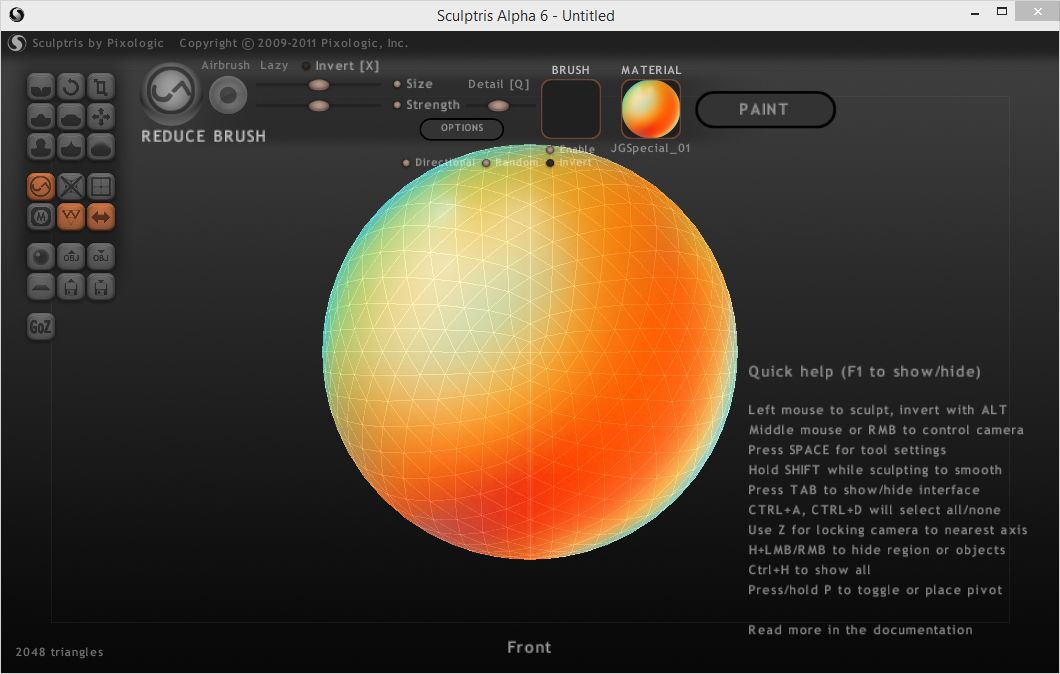Select the Crease brush tool
1060x674 pixels.
pos(41,87)
